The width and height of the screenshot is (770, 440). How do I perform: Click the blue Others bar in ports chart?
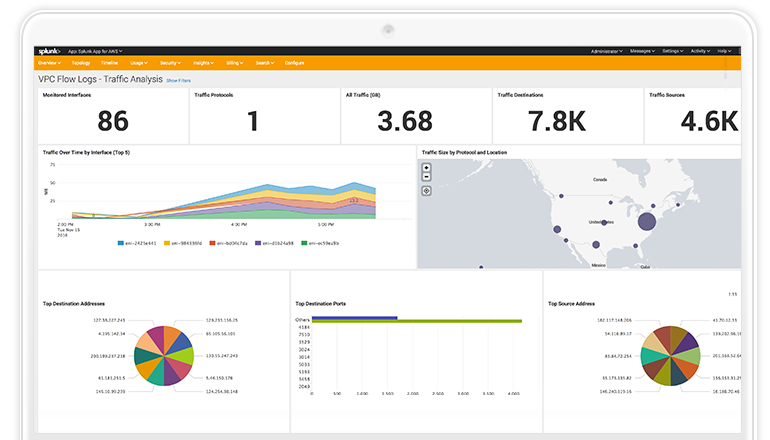(x=355, y=318)
